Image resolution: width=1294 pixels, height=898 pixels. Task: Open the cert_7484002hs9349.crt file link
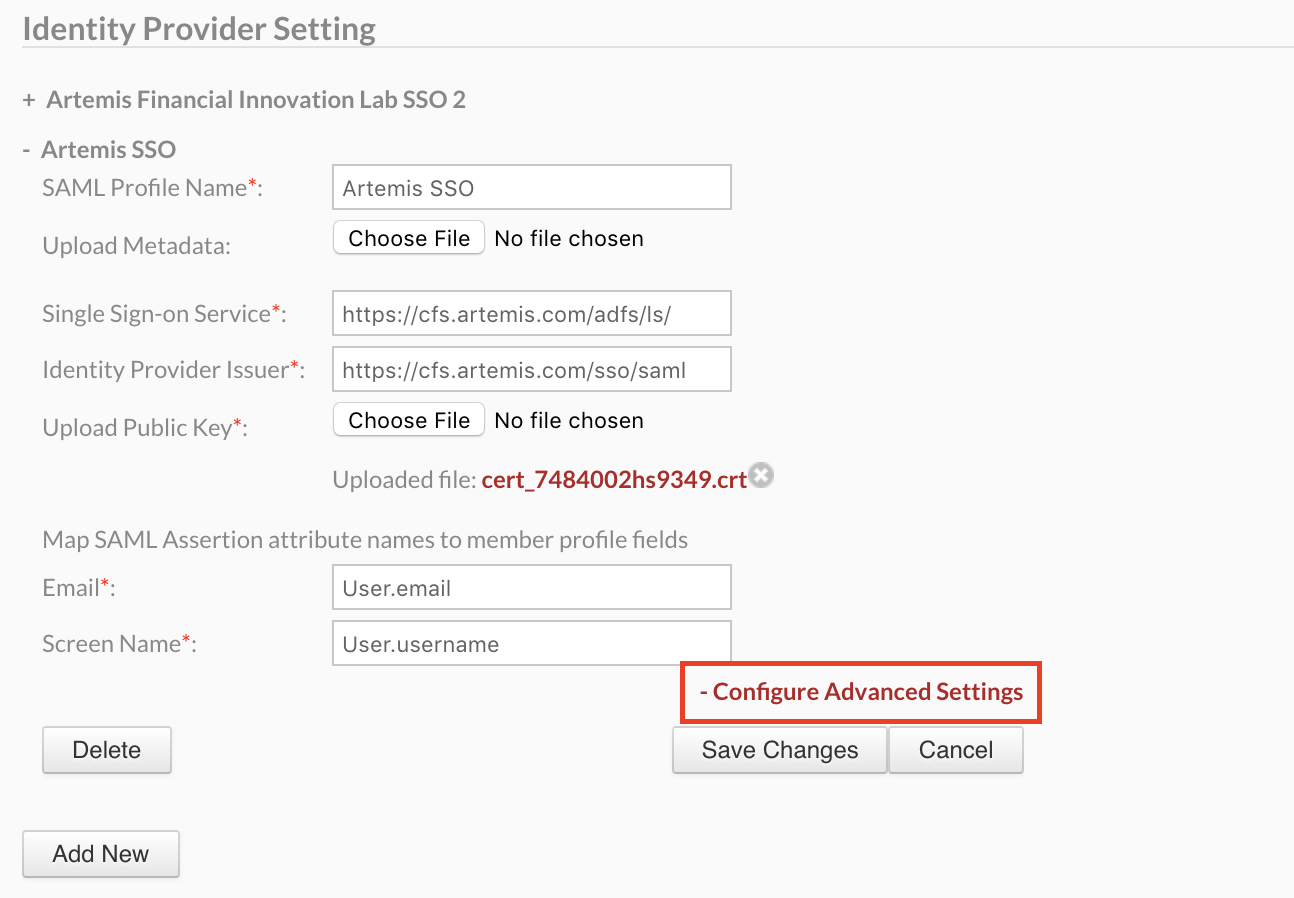pyautogui.click(x=614, y=479)
